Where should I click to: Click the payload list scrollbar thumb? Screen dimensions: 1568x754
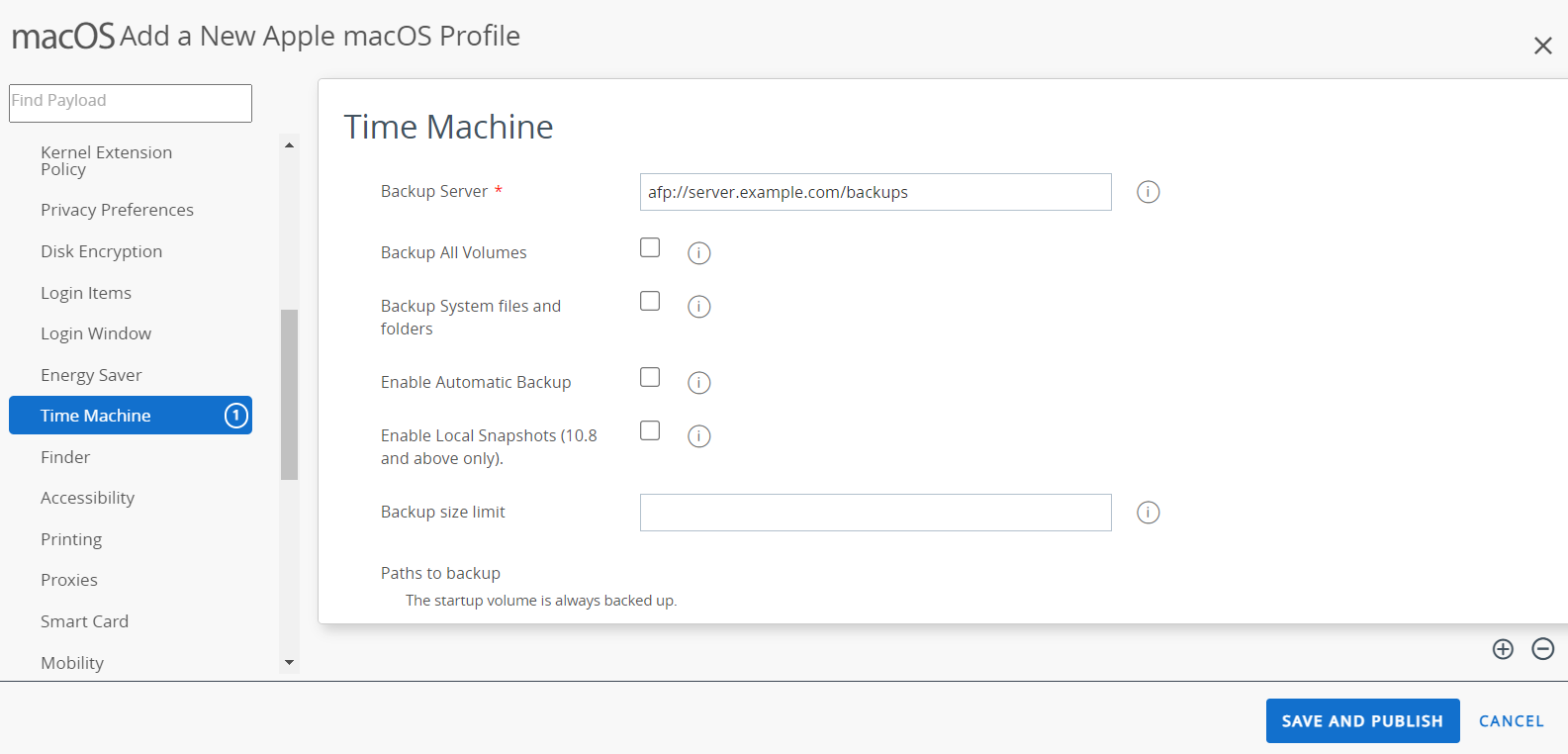(x=289, y=395)
